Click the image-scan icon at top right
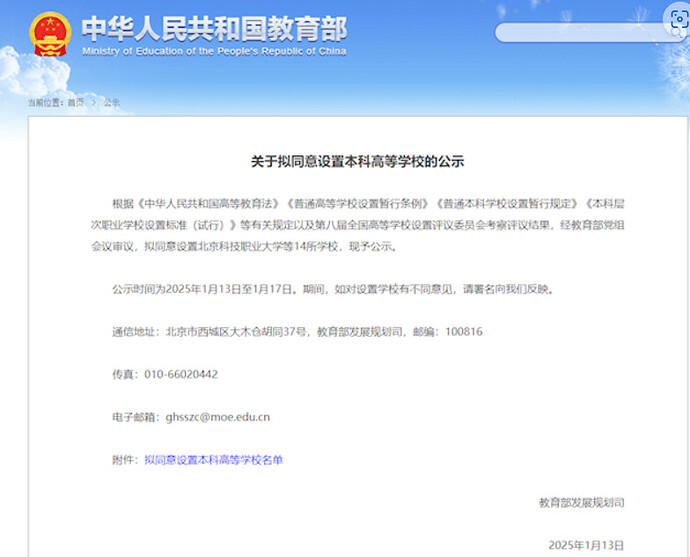This screenshot has width=690, height=557. click(x=678, y=19)
